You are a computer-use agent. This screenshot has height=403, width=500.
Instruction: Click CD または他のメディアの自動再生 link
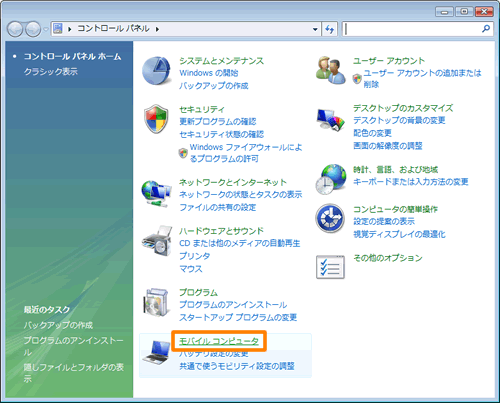click(x=240, y=243)
